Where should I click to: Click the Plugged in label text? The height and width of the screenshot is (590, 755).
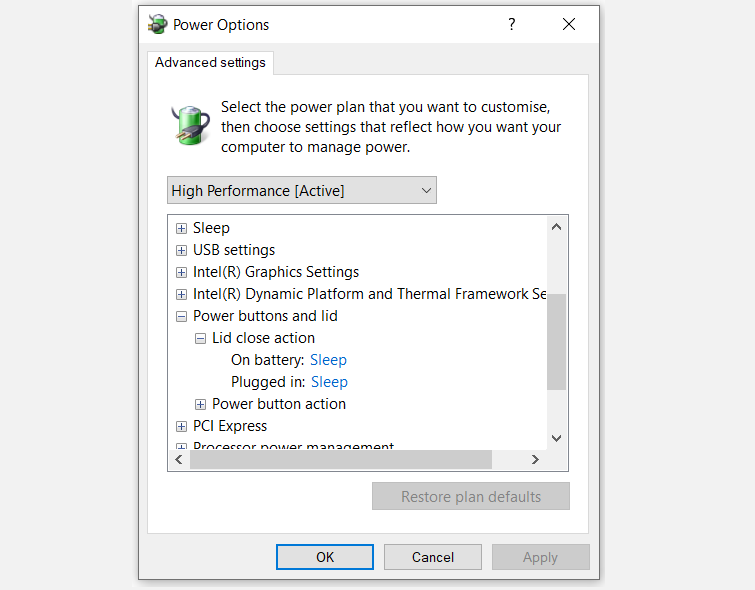[x=268, y=382]
